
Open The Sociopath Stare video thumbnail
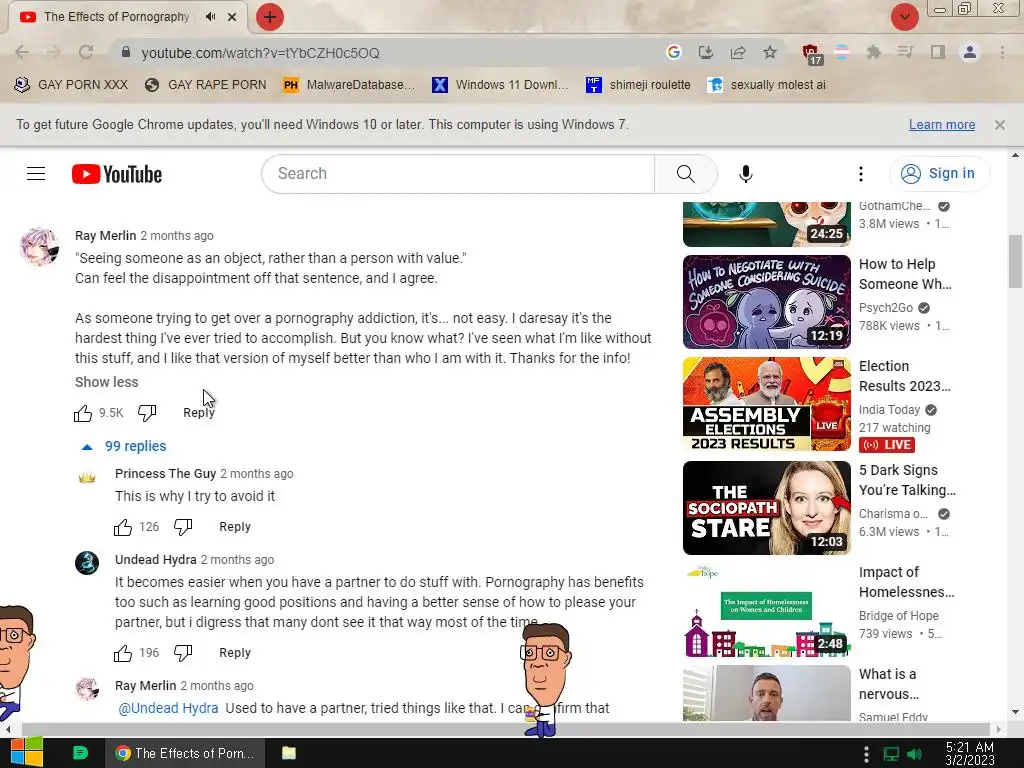[767, 507]
